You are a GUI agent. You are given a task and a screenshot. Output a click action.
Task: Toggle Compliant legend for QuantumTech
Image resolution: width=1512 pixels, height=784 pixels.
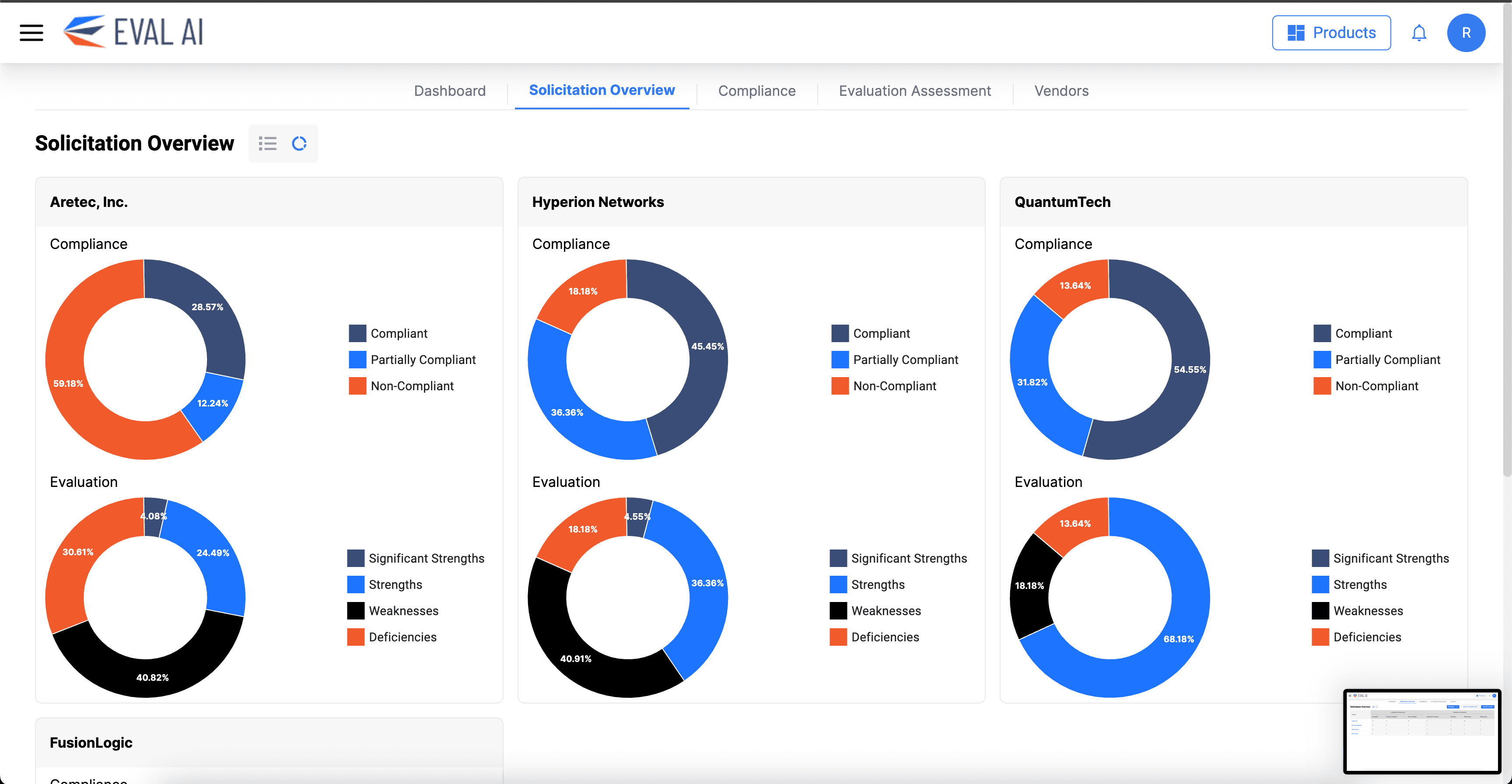coord(1352,333)
